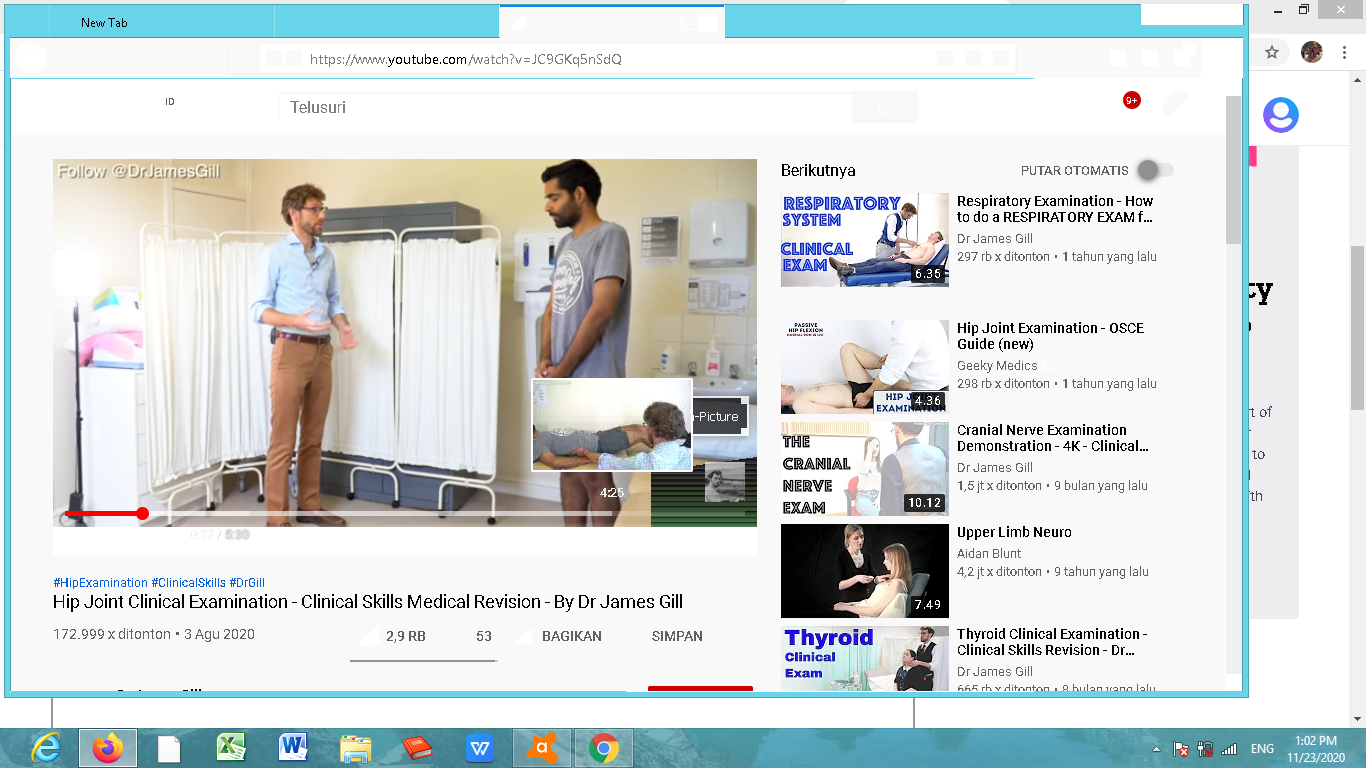1366x768 pixels.
Task: Click the video title Hip Joint Clinical Examination
Action: (x=368, y=602)
